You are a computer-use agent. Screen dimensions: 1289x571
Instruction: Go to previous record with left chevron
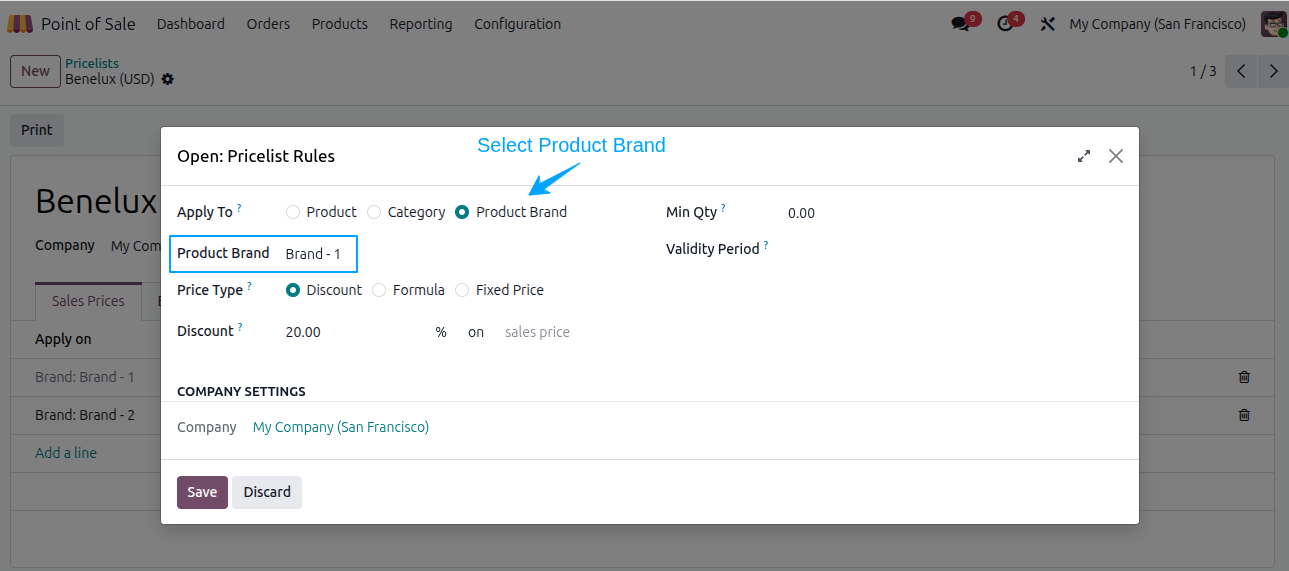pos(1241,71)
